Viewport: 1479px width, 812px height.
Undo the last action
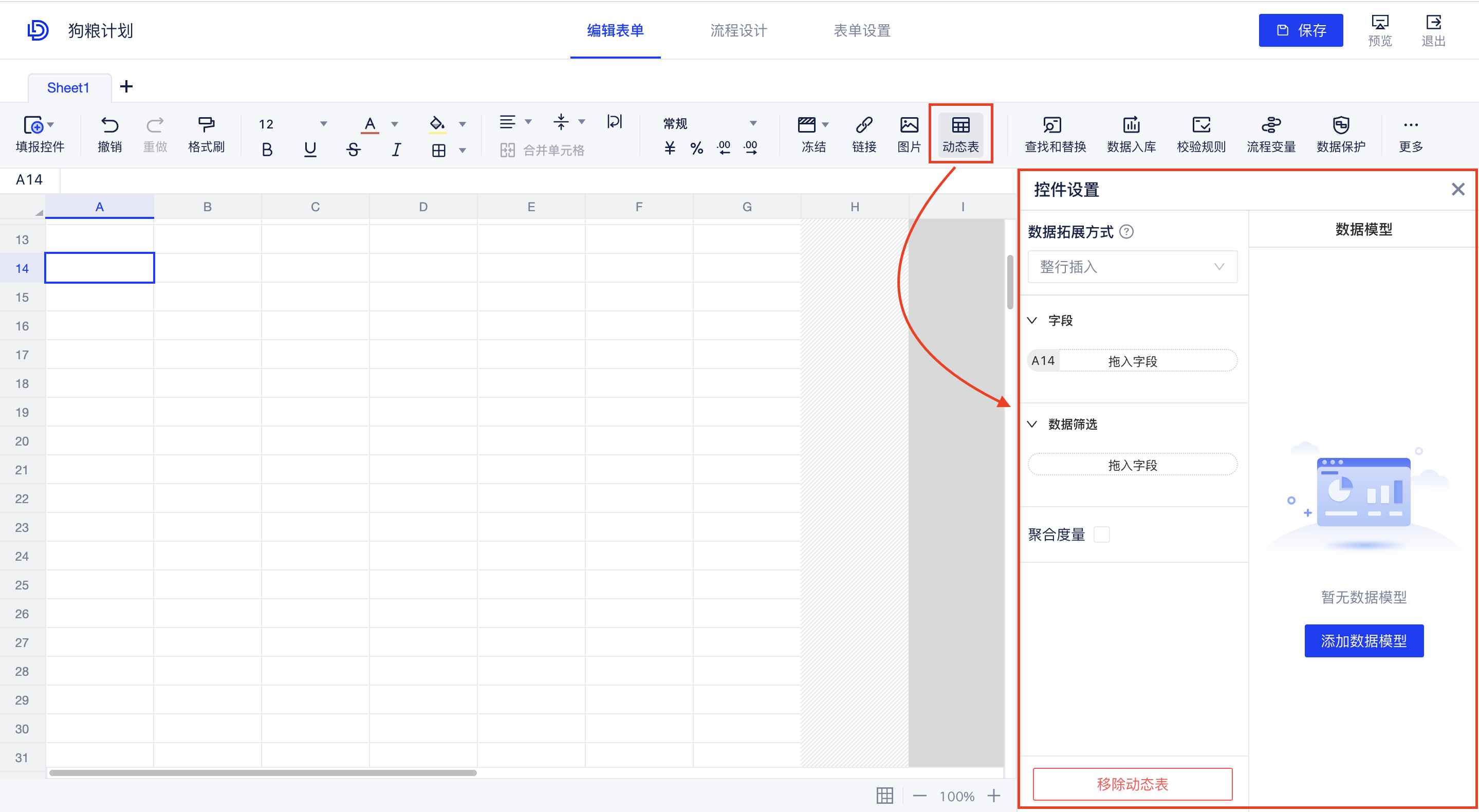coord(109,133)
